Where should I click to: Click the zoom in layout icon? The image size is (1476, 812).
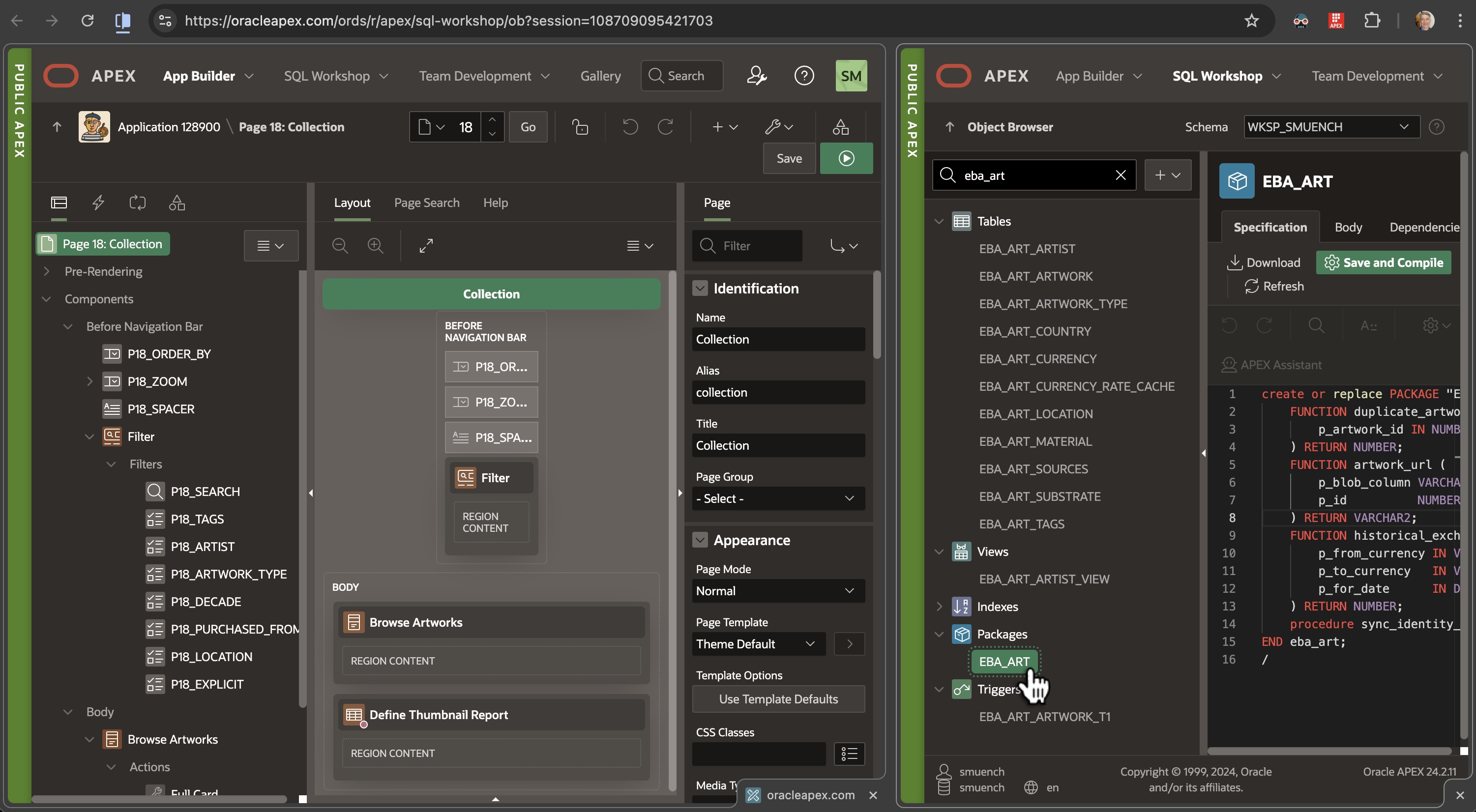point(375,246)
